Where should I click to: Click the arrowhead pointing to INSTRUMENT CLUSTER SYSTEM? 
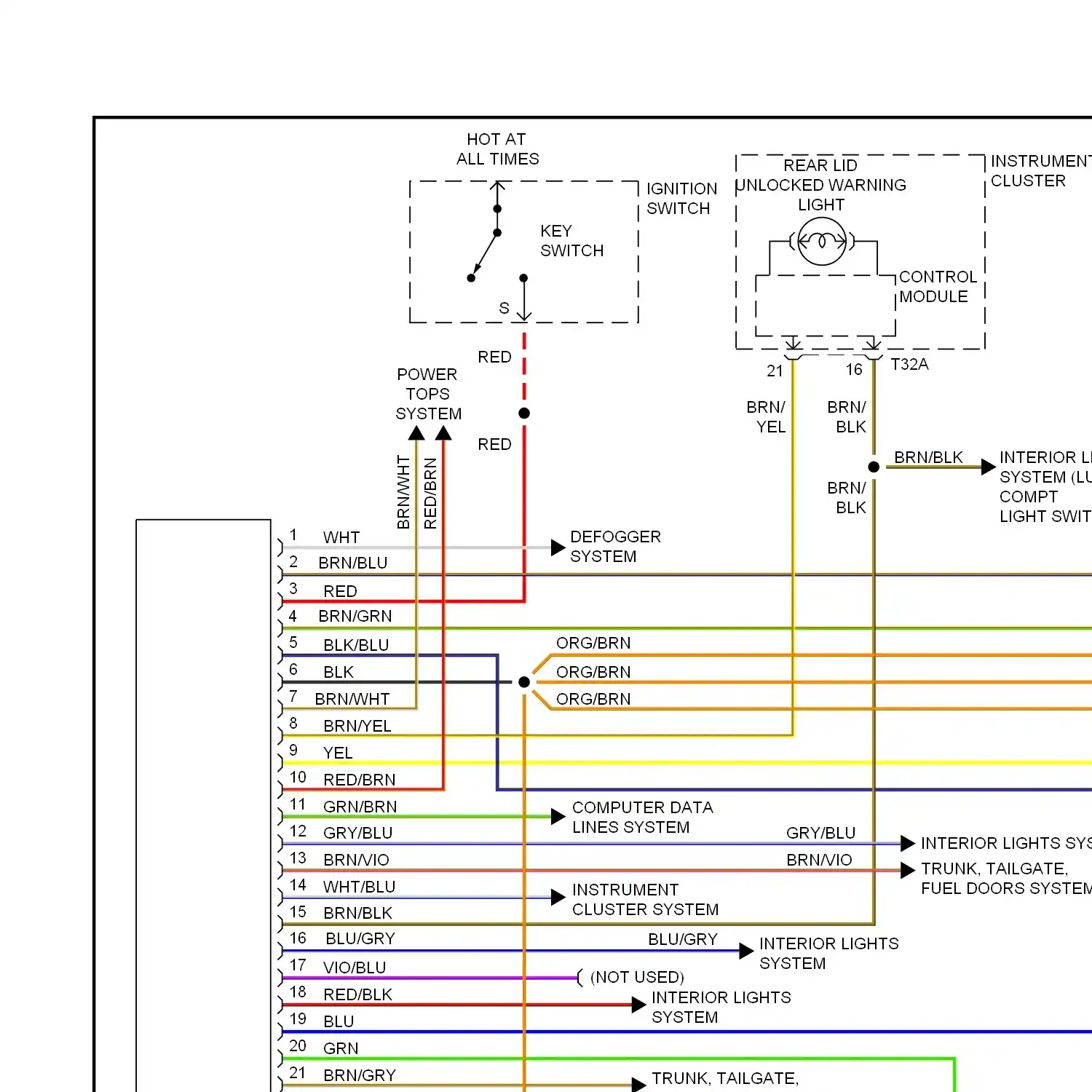(x=558, y=898)
